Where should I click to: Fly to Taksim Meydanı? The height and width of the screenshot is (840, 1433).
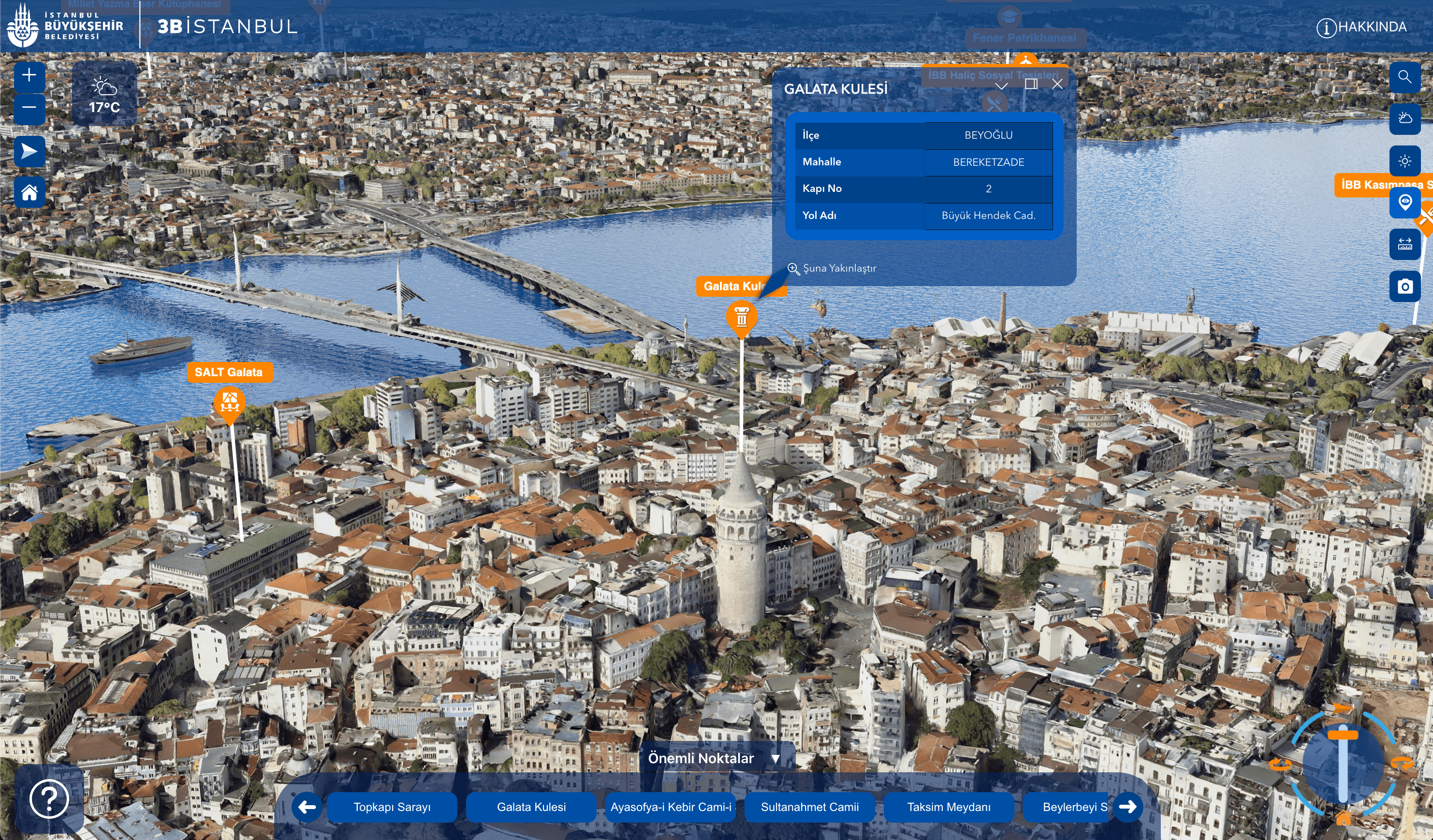coord(949,807)
